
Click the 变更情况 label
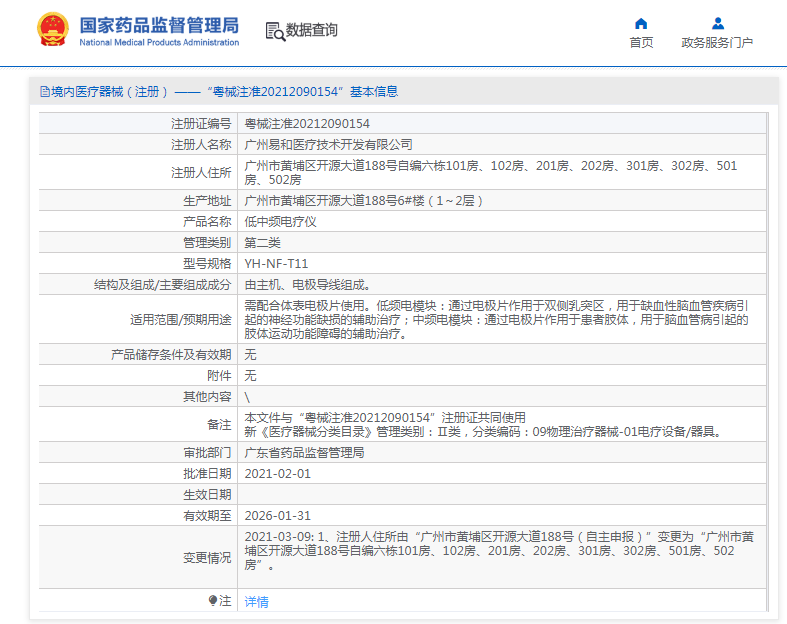click(x=207, y=558)
